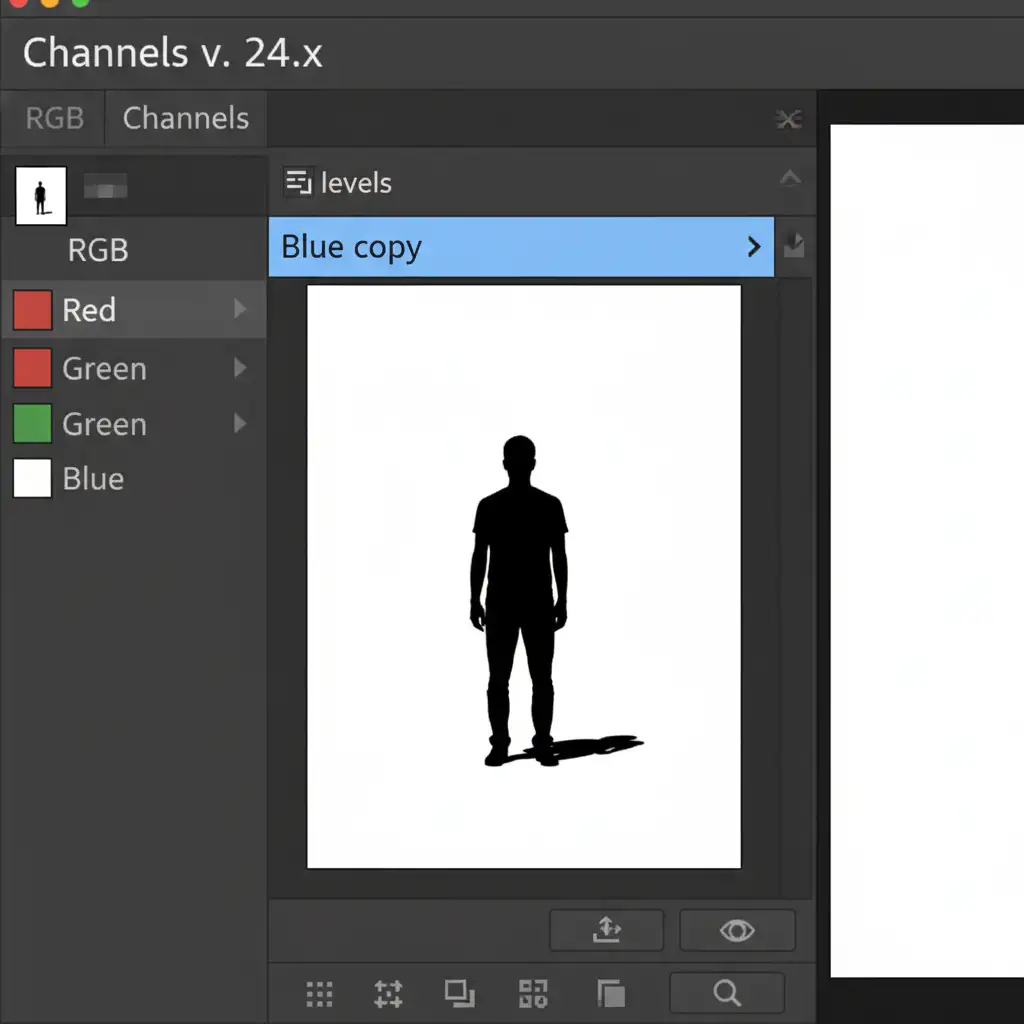Click the QR-style grid icon in bottom toolbar

tap(533, 993)
